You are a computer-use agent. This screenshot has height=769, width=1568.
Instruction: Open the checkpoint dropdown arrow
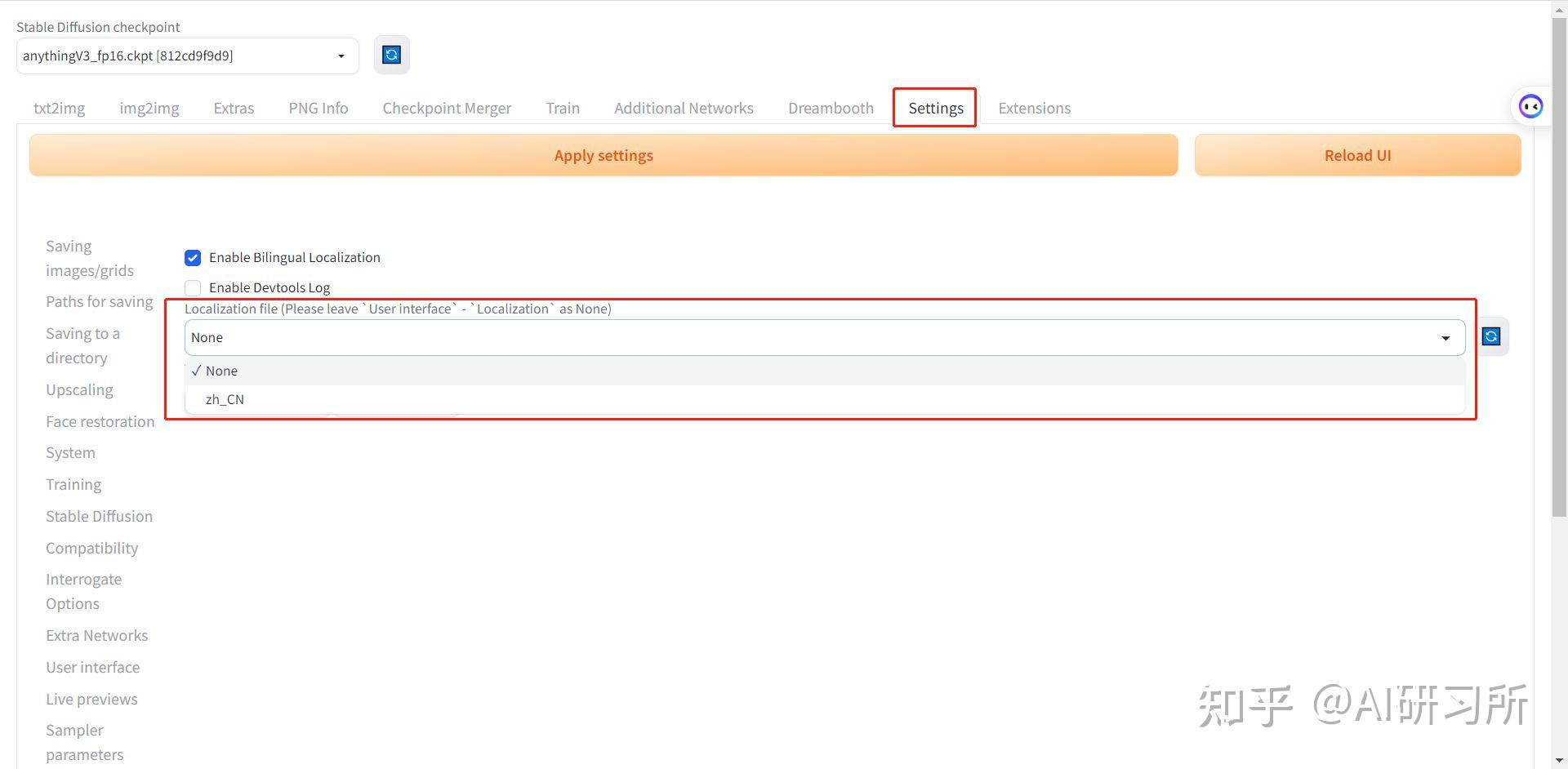(341, 56)
